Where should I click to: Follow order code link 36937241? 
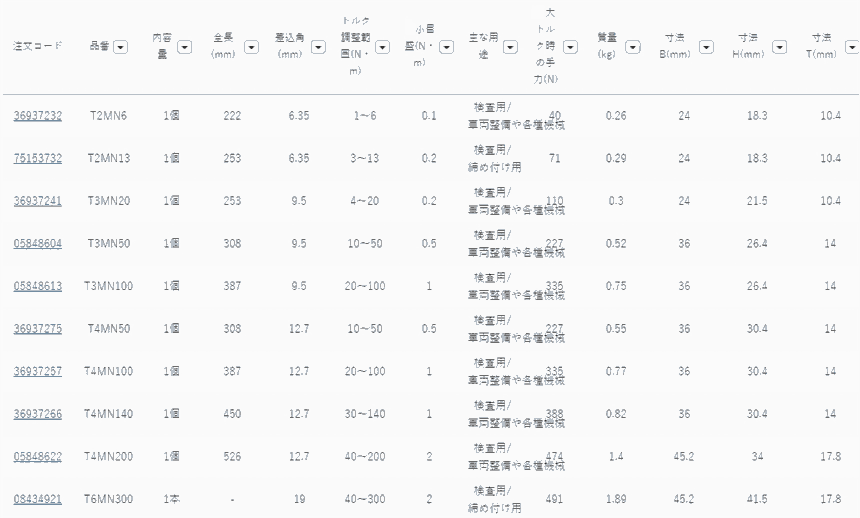pos(38,201)
